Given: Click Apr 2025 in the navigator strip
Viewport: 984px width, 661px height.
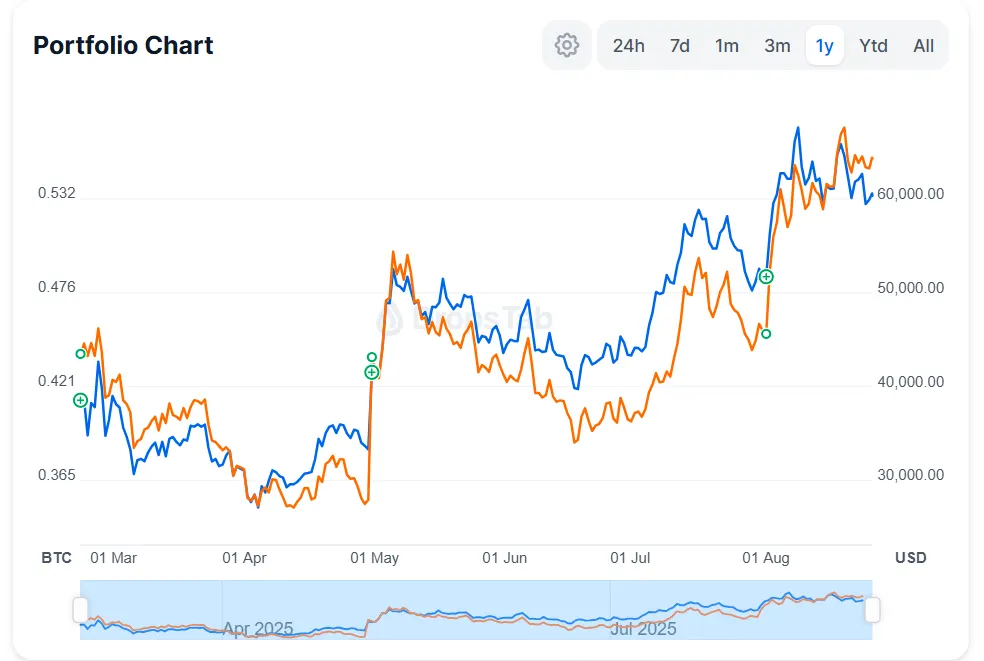Looking at the screenshot, I should coord(258,628).
